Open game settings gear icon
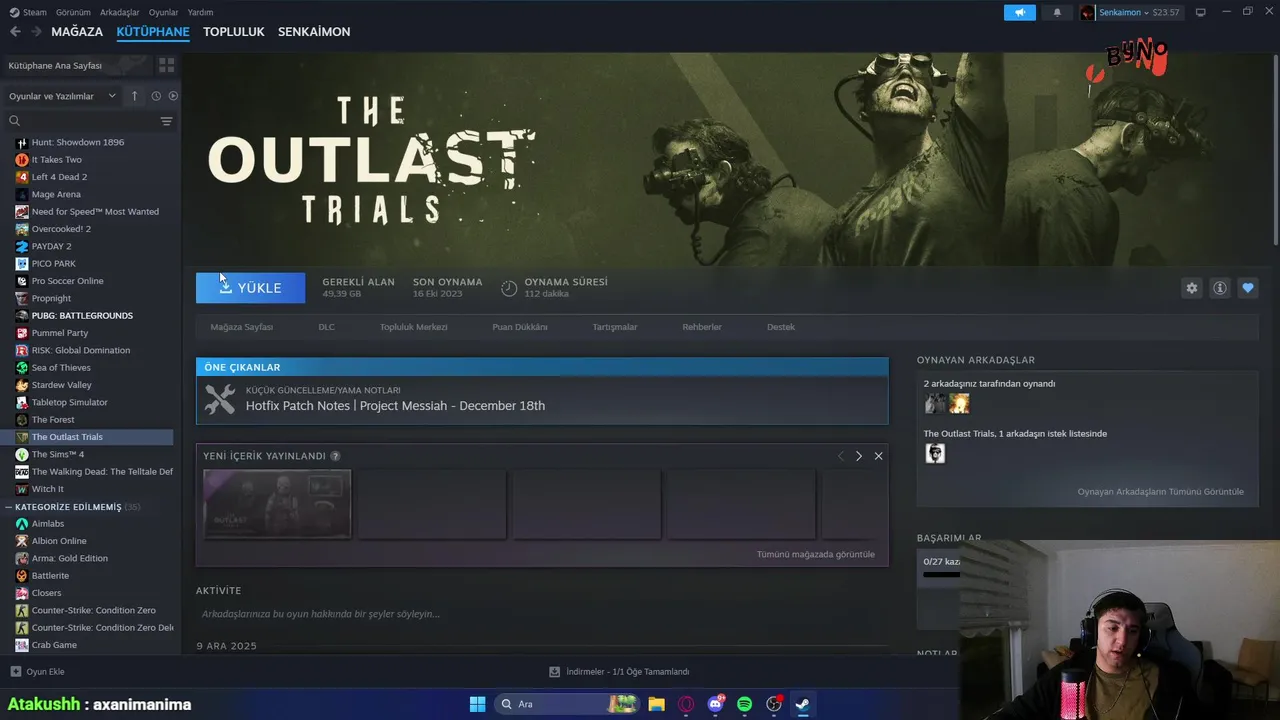Image resolution: width=1280 pixels, height=720 pixels. (1191, 288)
